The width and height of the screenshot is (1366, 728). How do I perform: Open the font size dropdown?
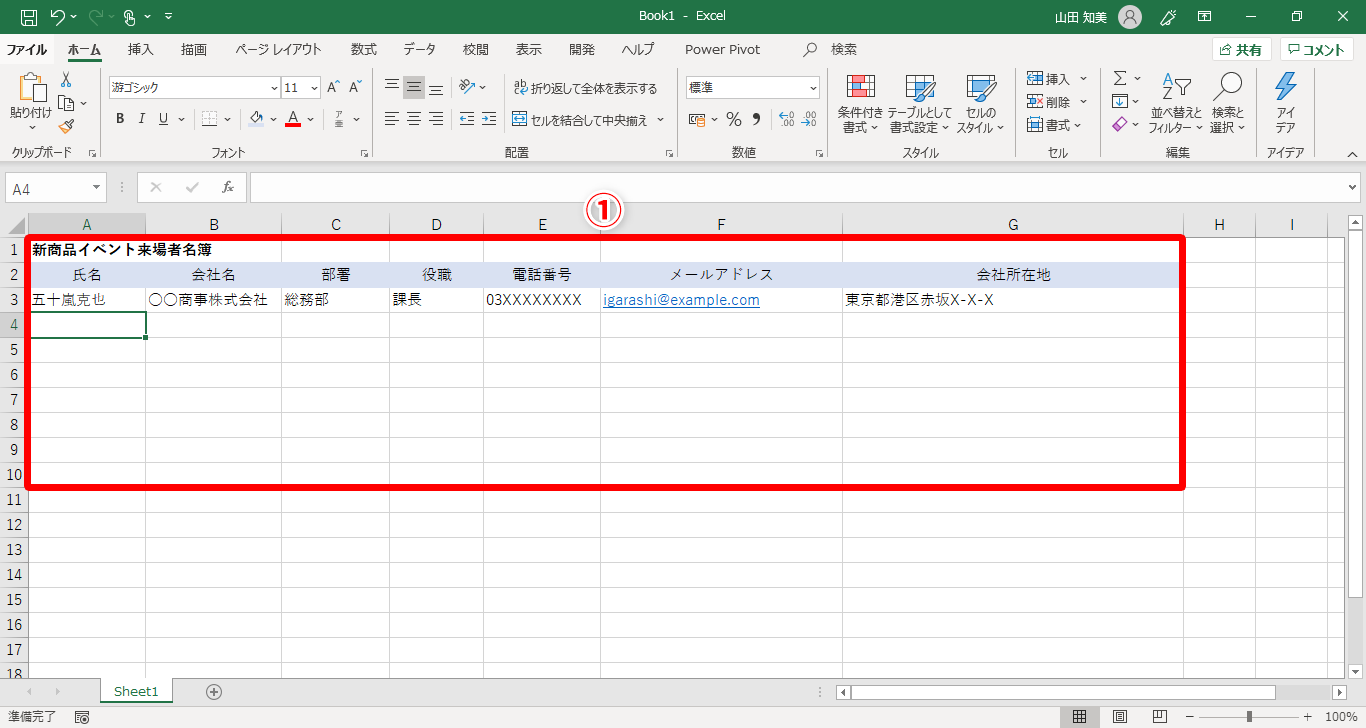click(314, 88)
